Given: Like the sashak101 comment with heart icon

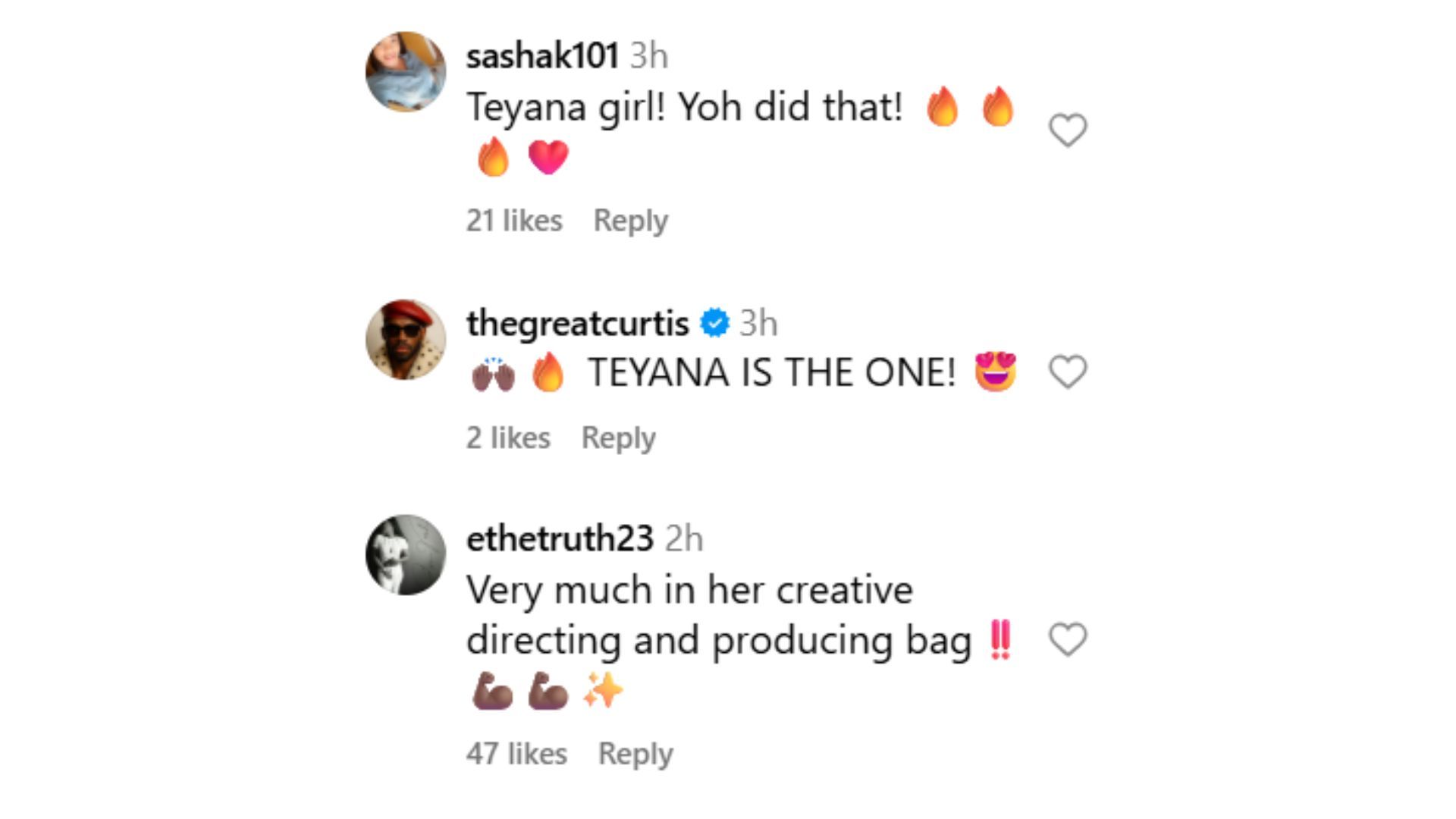Looking at the screenshot, I should pyautogui.click(x=1068, y=130).
